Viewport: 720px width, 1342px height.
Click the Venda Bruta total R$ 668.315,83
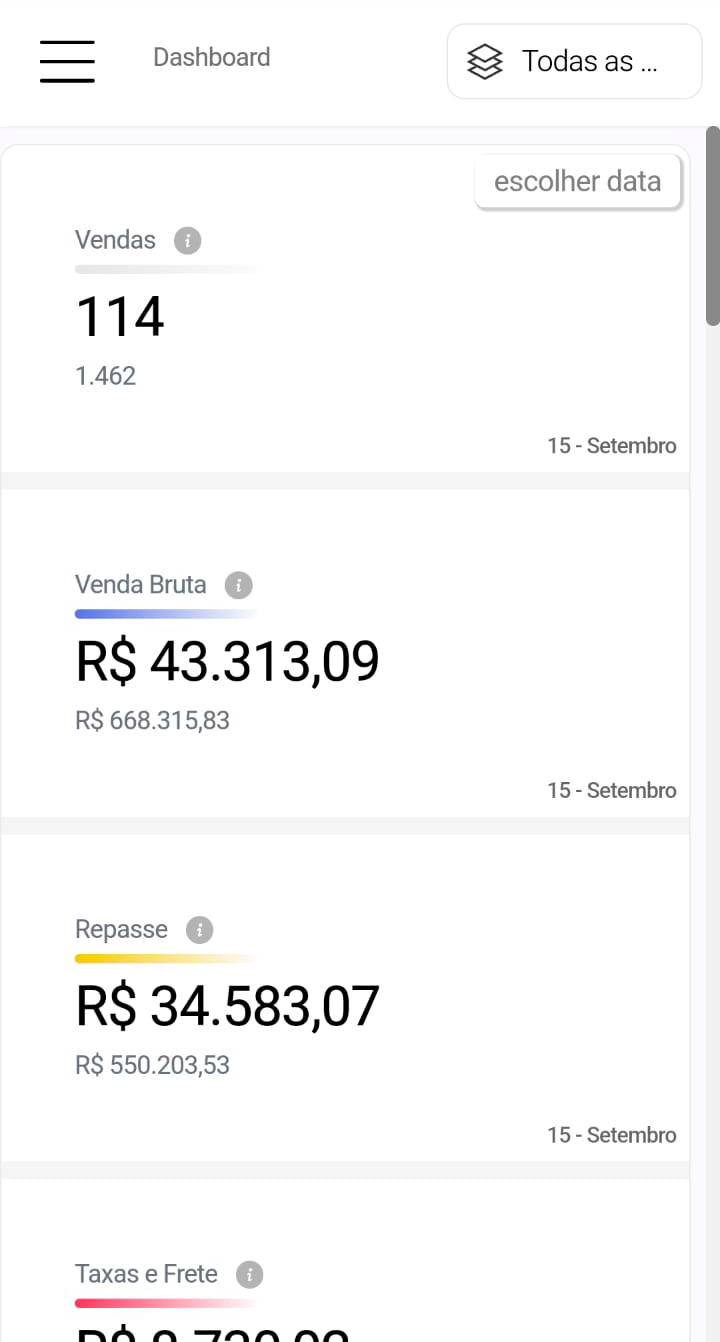(x=152, y=720)
